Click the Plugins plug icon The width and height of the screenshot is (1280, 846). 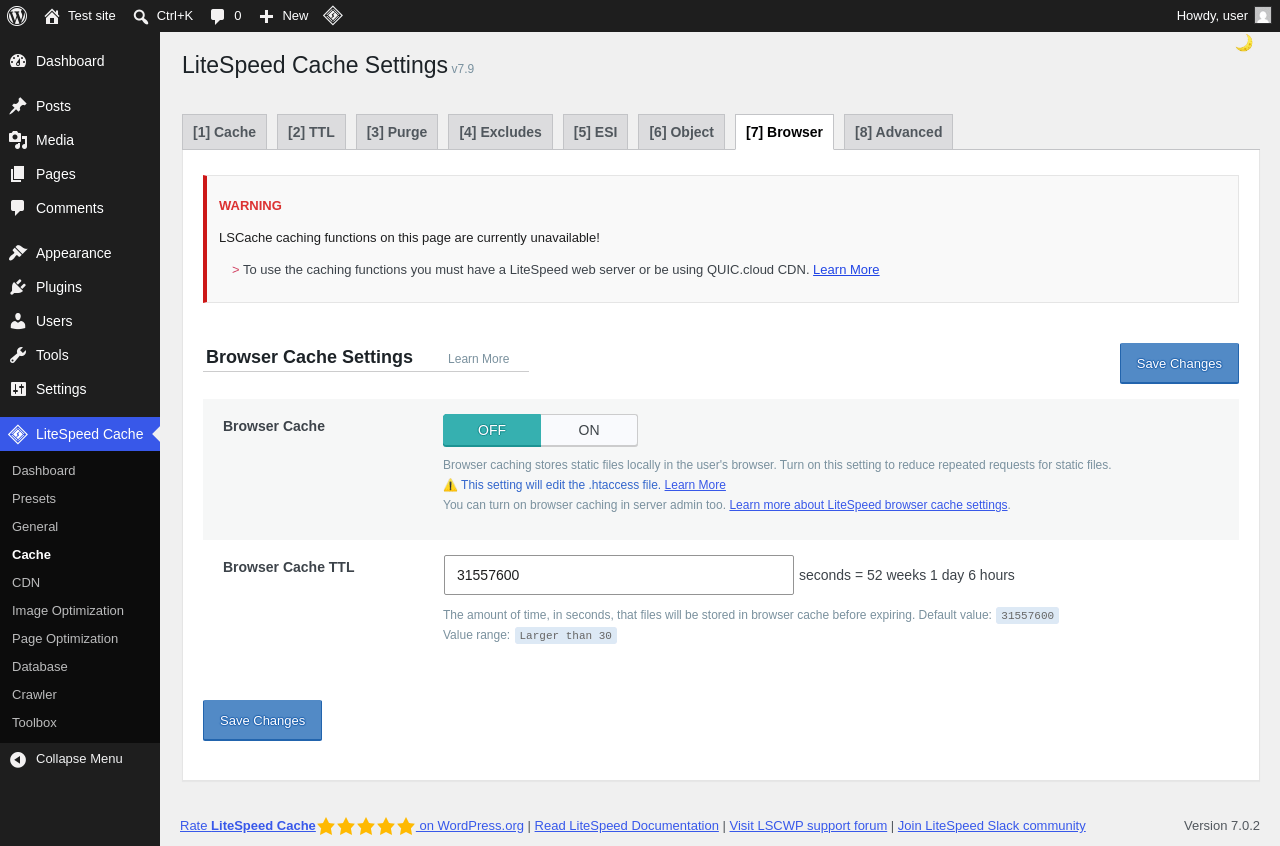(x=18, y=287)
